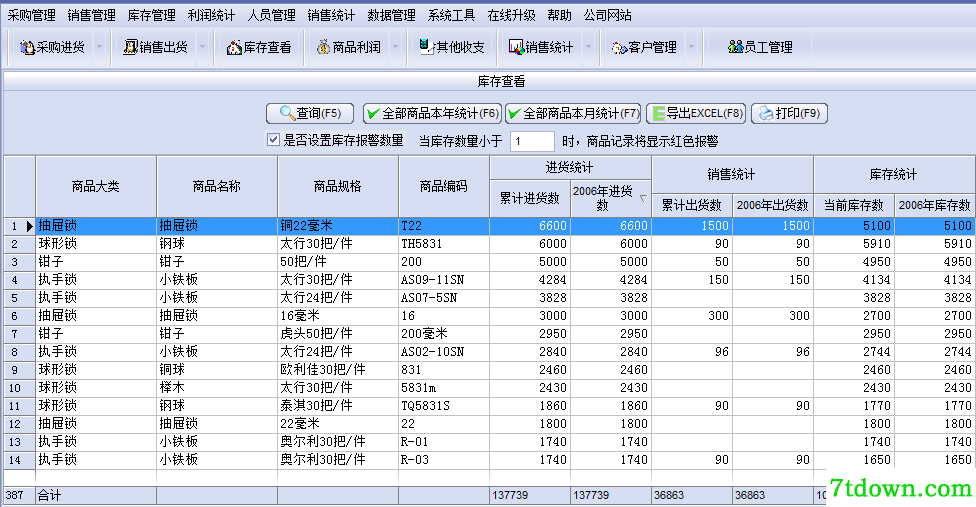Open the 销售管理 menu
The height and width of the screenshot is (507, 976).
(x=92, y=15)
